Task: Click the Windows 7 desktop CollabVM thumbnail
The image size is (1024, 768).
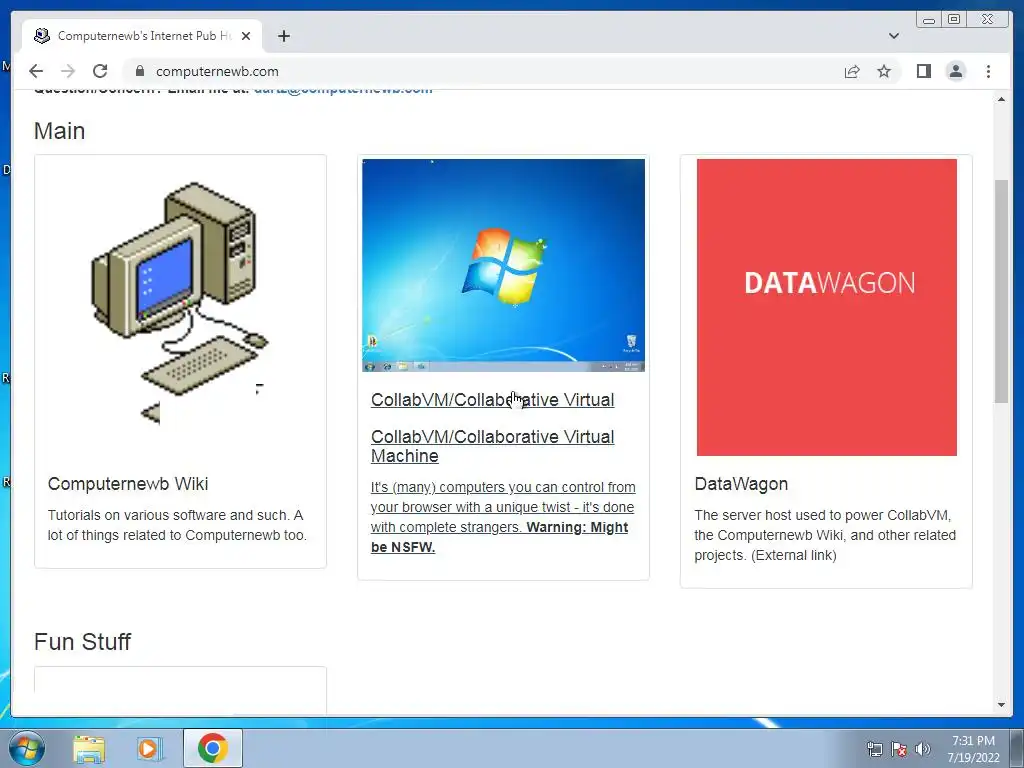Action: click(504, 265)
